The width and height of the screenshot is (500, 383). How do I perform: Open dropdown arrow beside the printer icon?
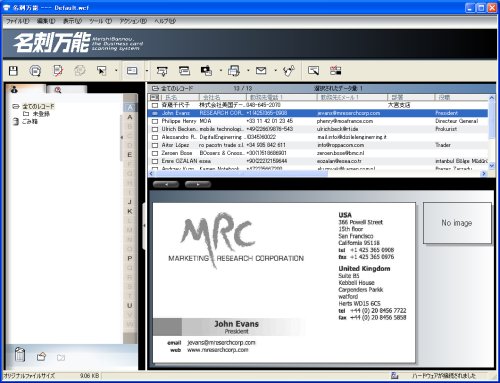click(248, 71)
